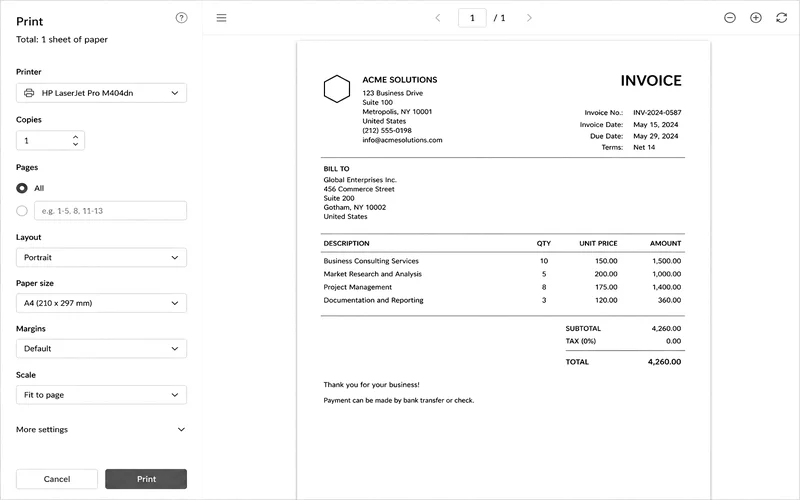Viewport: 800px width, 500px height.
Task: Open the Paper size A4 dropdown
Action: coord(101,303)
